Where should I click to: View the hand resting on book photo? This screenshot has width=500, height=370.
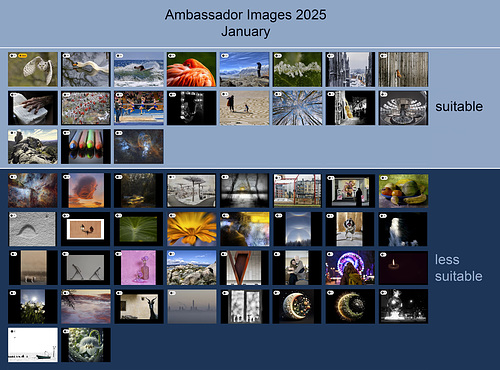click(33, 108)
